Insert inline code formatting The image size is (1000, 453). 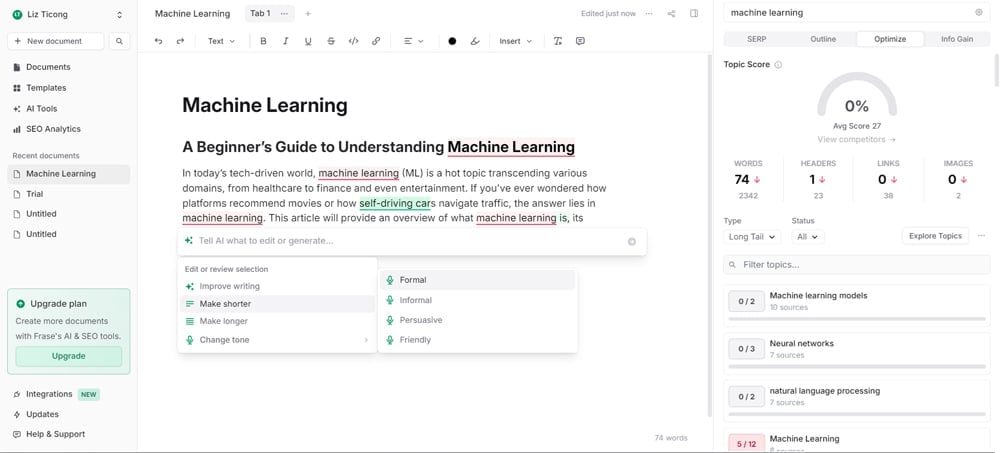(353, 41)
